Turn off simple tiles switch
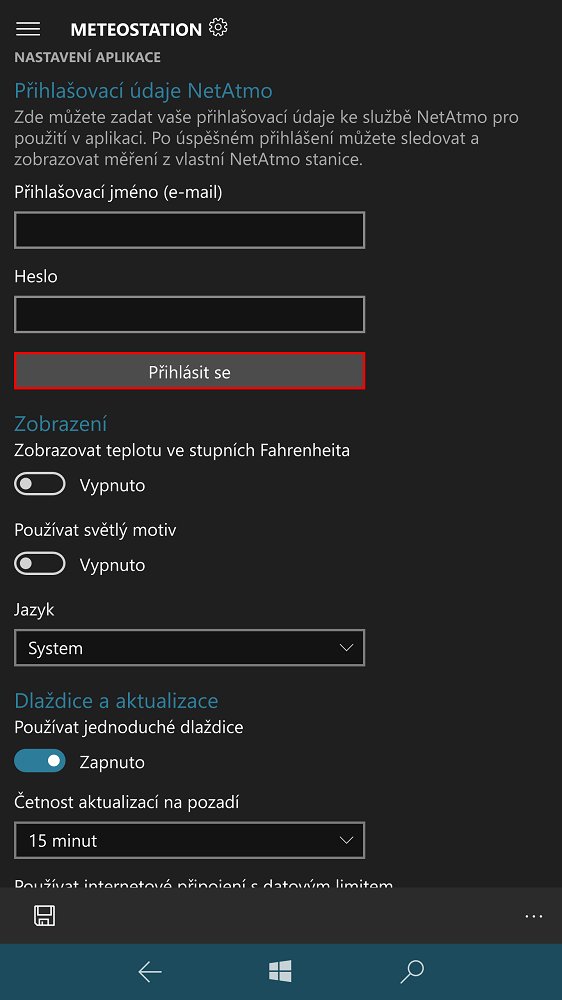Viewport: 562px width, 1000px height. pos(40,761)
